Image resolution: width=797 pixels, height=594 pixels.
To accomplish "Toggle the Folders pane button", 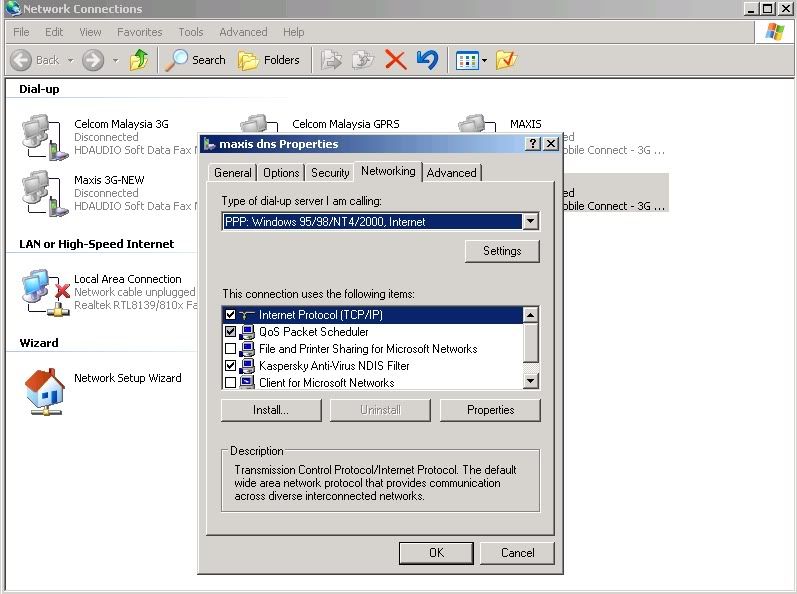I will tap(269, 60).
